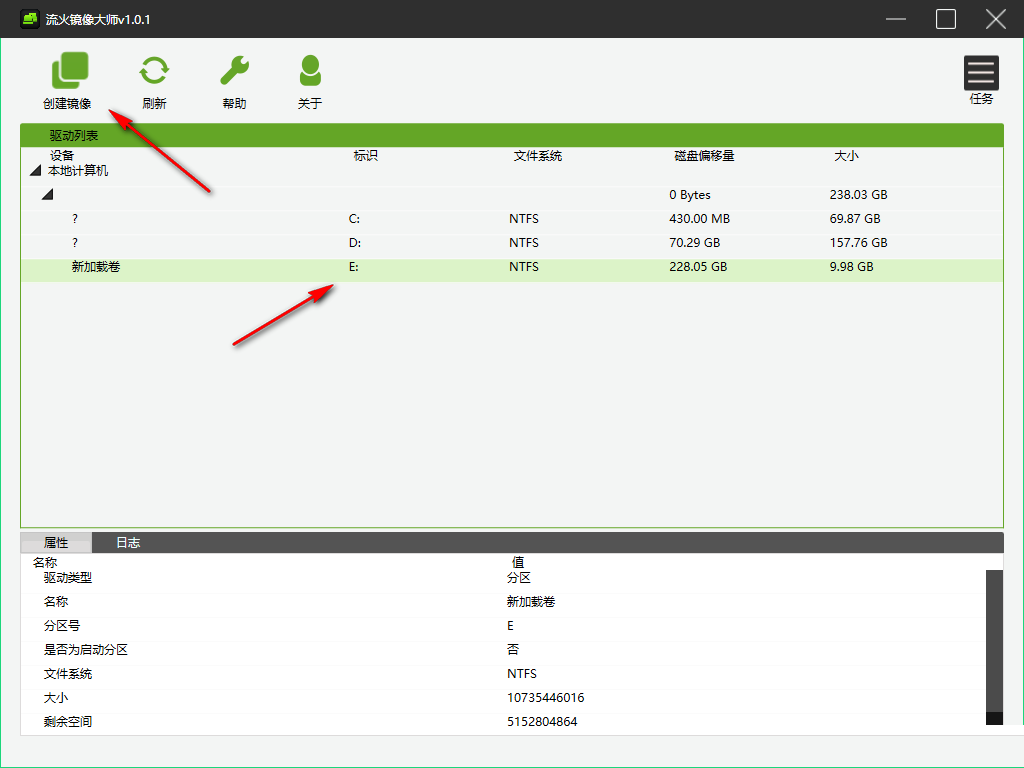Collapse the 本地计算机 tree node

pyautogui.click(x=36, y=171)
